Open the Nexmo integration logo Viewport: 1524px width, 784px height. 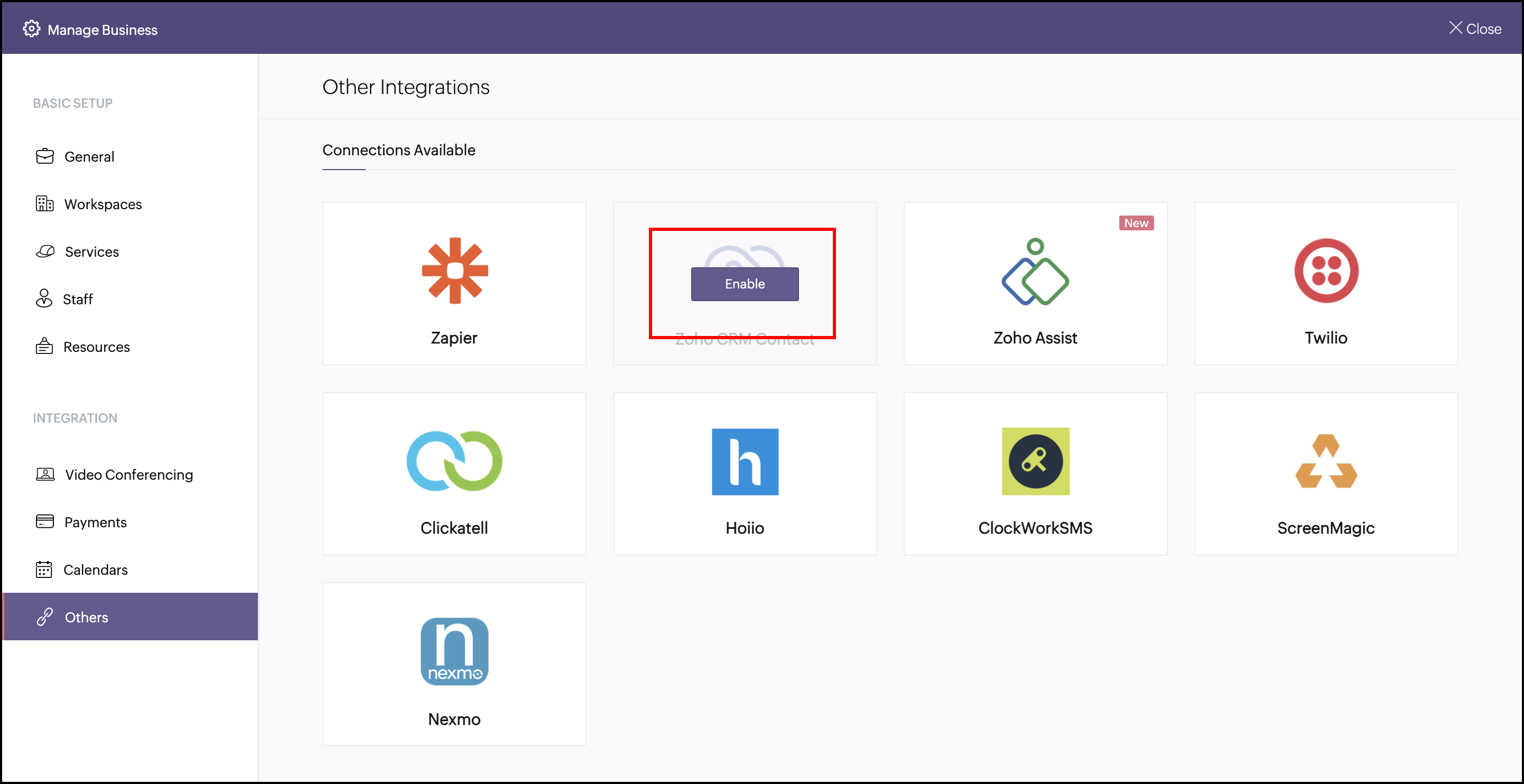[454, 651]
